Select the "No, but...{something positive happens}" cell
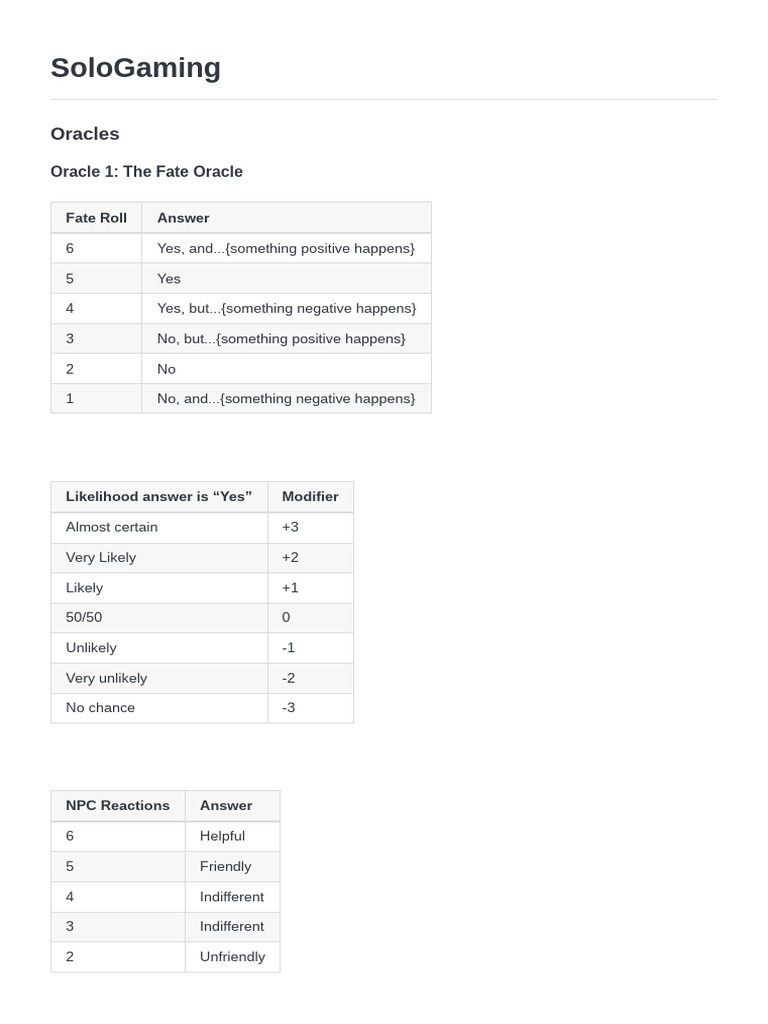The image size is (768, 1024). (x=281, y=338)
